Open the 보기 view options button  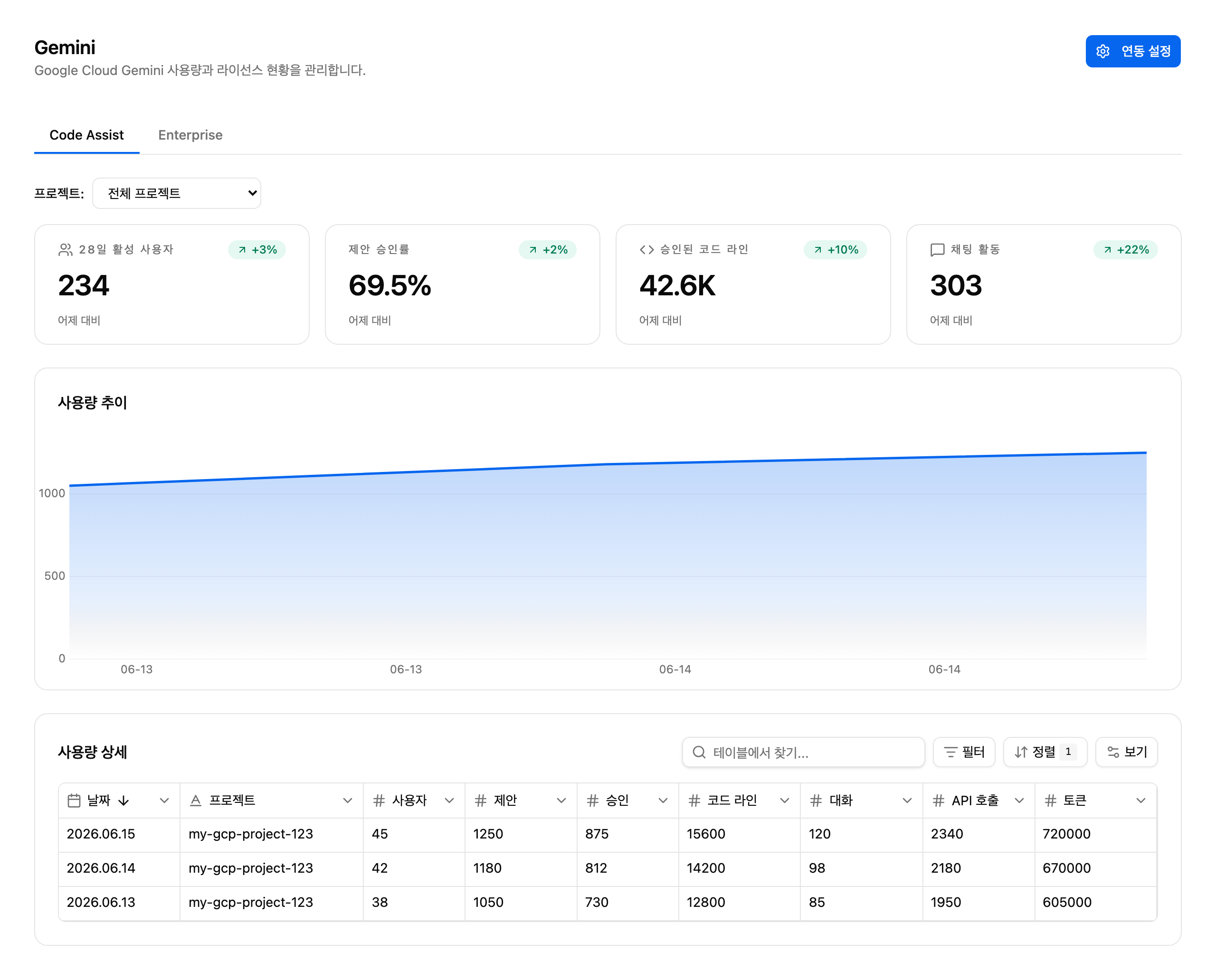click(x=1126, y=752)
